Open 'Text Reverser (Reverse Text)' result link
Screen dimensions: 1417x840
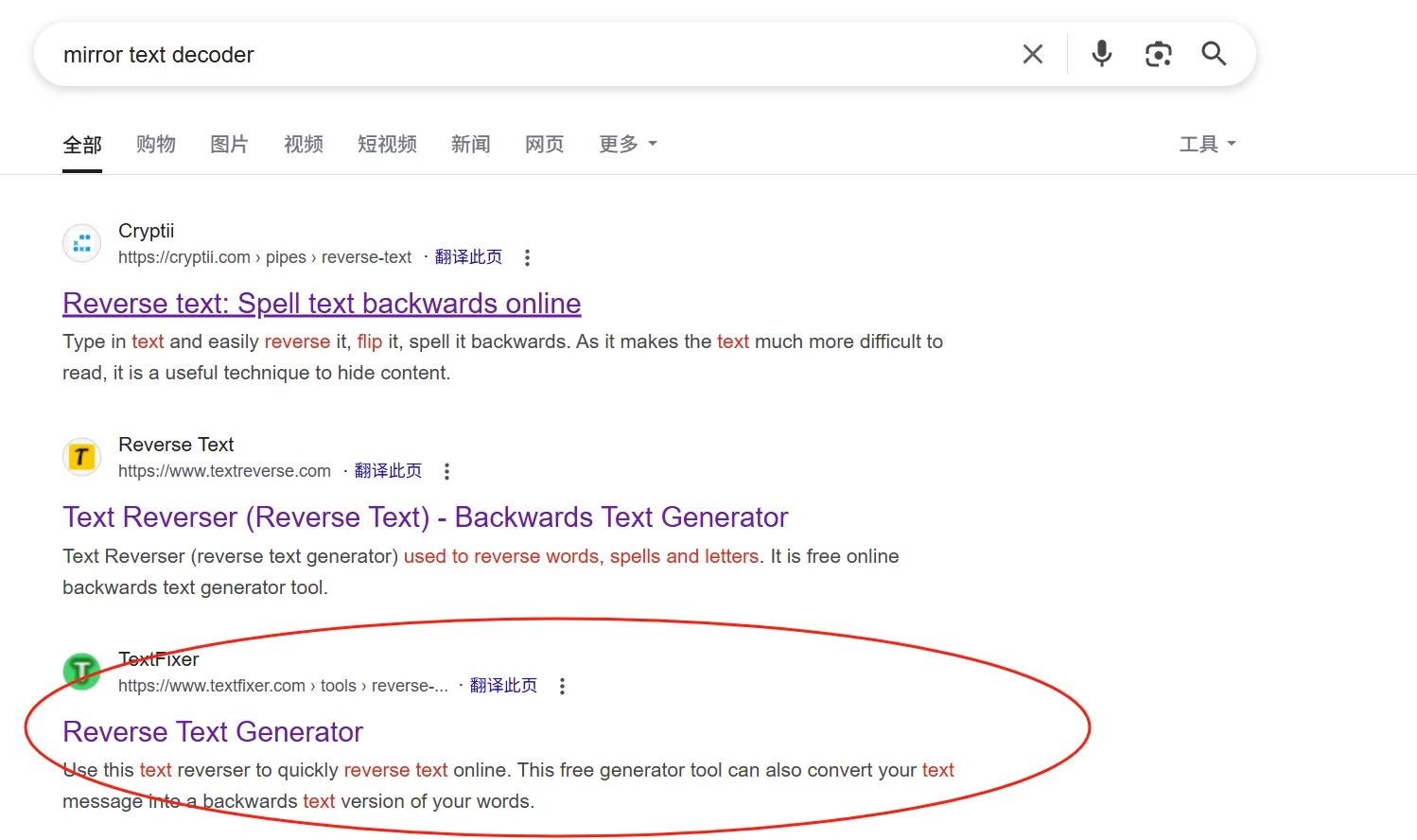tap(425, 517)
